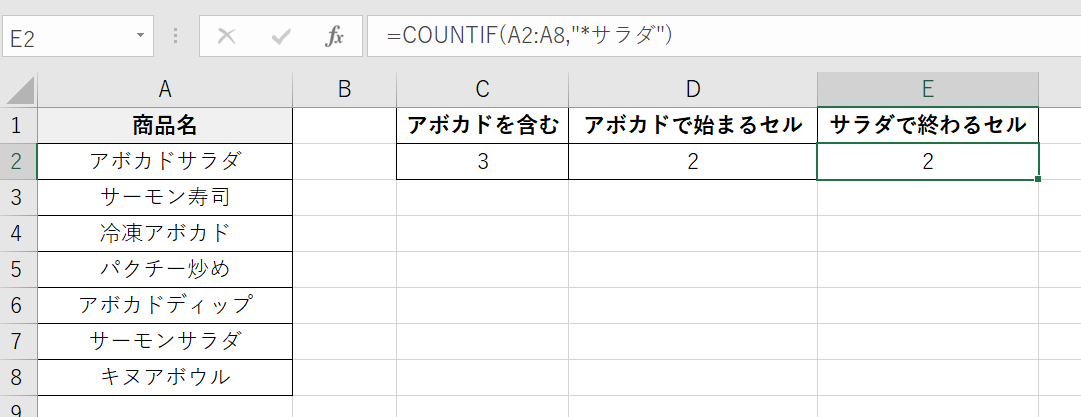The width and height of the screenshot is (1081, 417).
Task: Select row 5 header
Action: (x=19, y=269)
